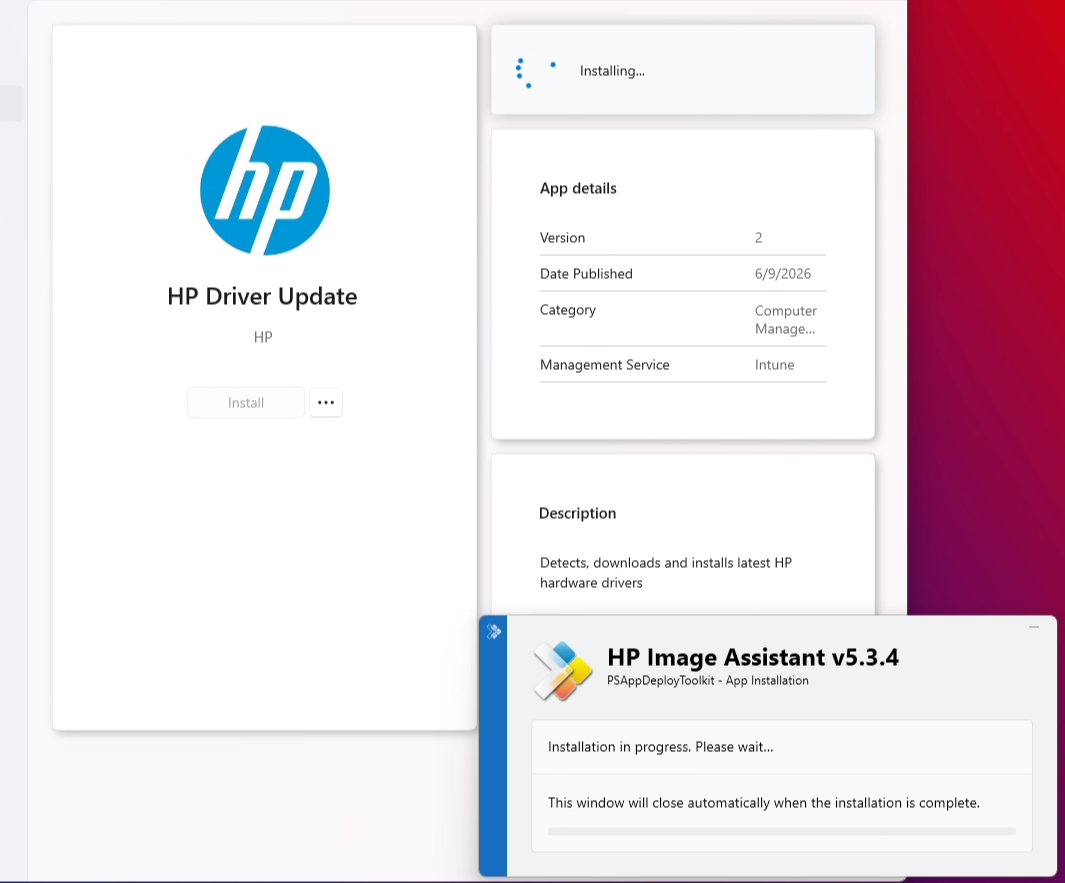
Task: Click the Installing spinner indicator
Action: (x=535, y=73)
